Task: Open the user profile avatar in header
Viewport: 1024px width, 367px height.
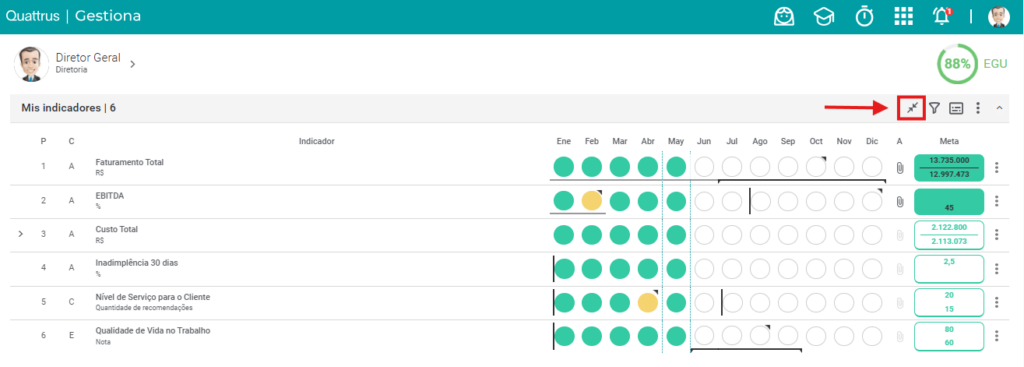Action: coord(999,16)
